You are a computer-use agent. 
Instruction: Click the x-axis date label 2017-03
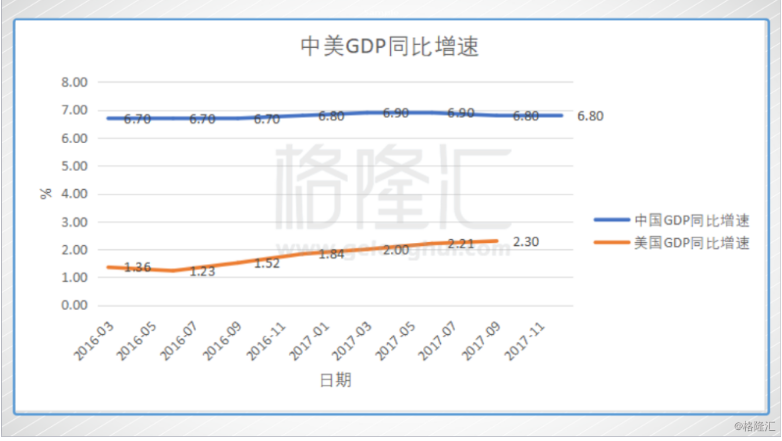point(352,341)
